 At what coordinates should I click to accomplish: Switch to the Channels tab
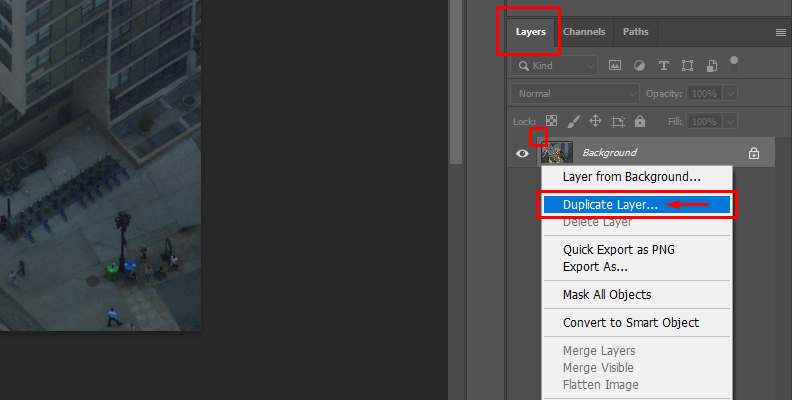pos(584,32)
